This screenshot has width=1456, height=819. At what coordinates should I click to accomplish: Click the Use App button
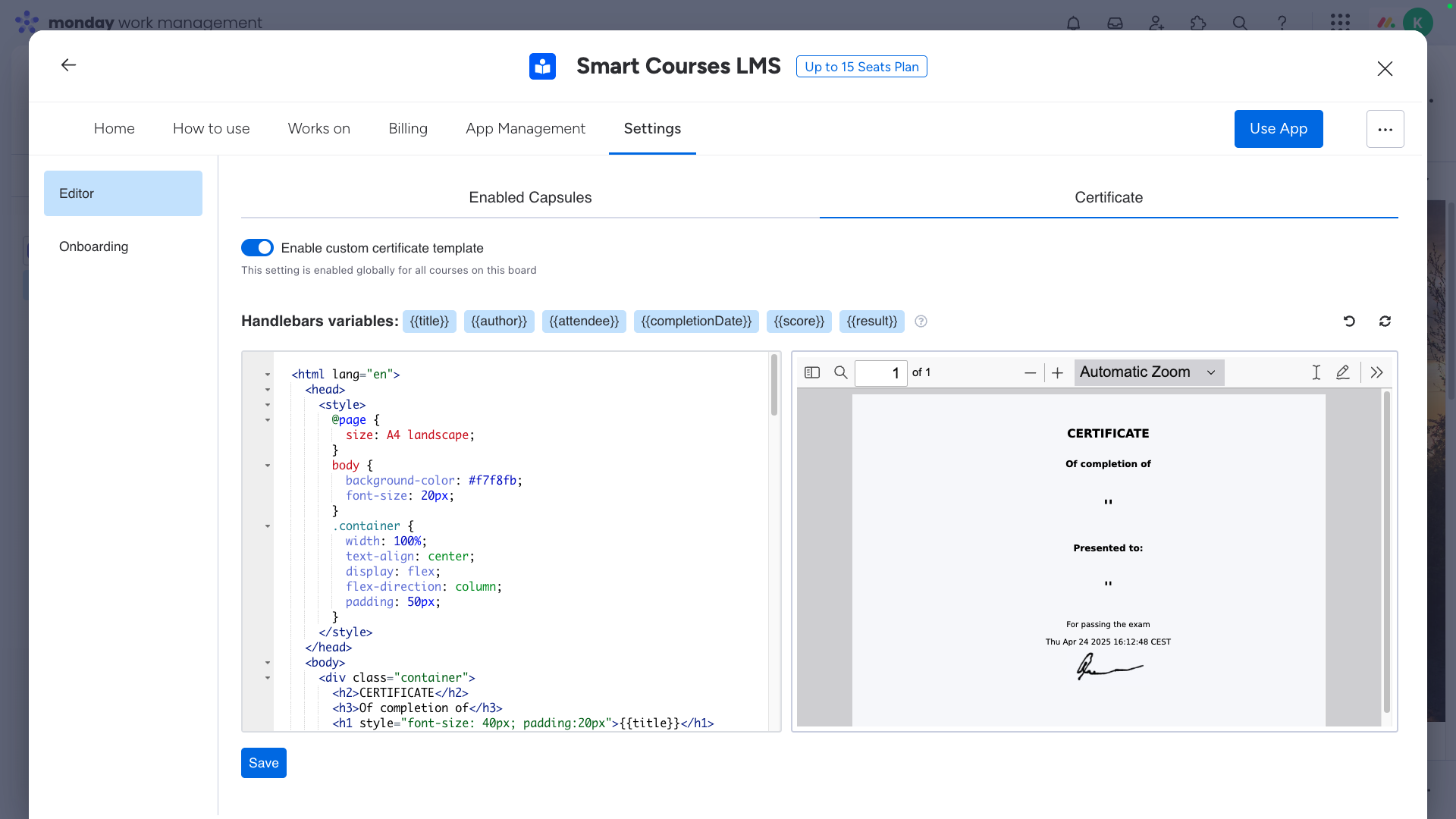(x=1279, y=129)
